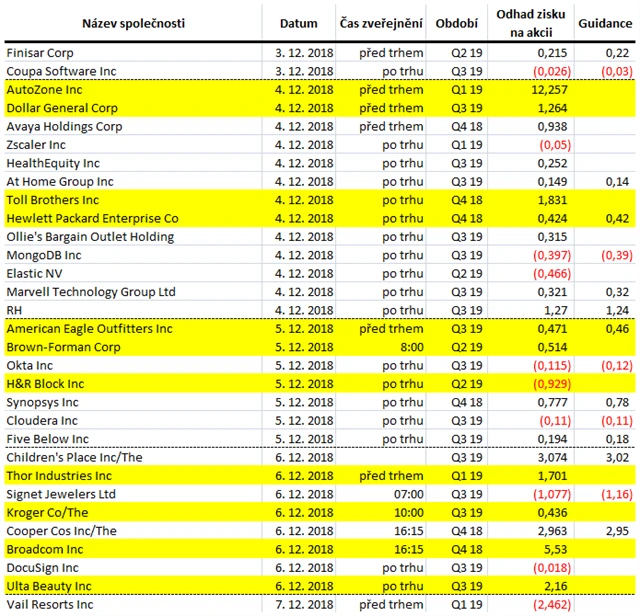The image size is (640, 616).
Task: Select the 'Guidance' column header
Action: (606, 23)
